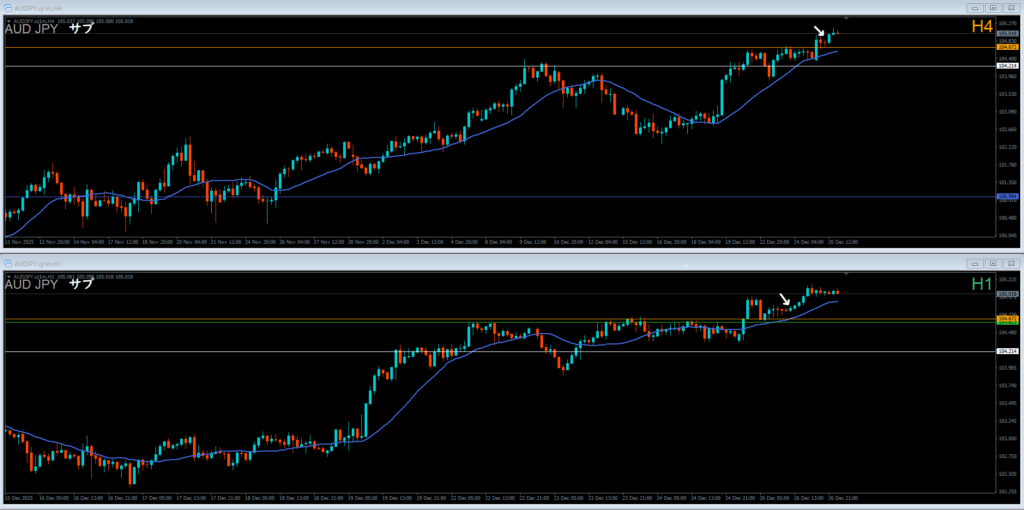Click the サブ label on H1 chart
1024x510 pixels.
(x=81, y=284)
